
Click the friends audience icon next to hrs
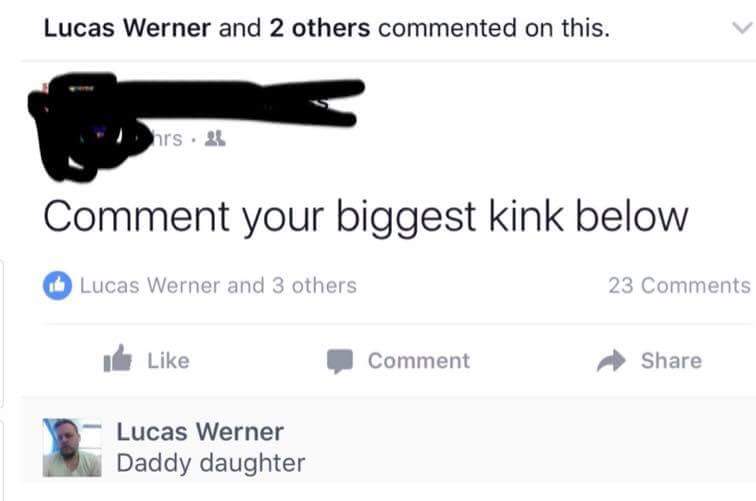[215, 139]
